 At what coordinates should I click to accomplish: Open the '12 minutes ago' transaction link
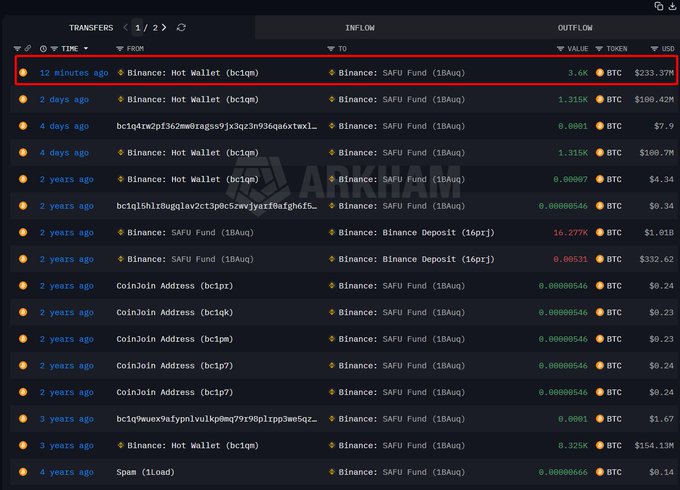point(74,73)
